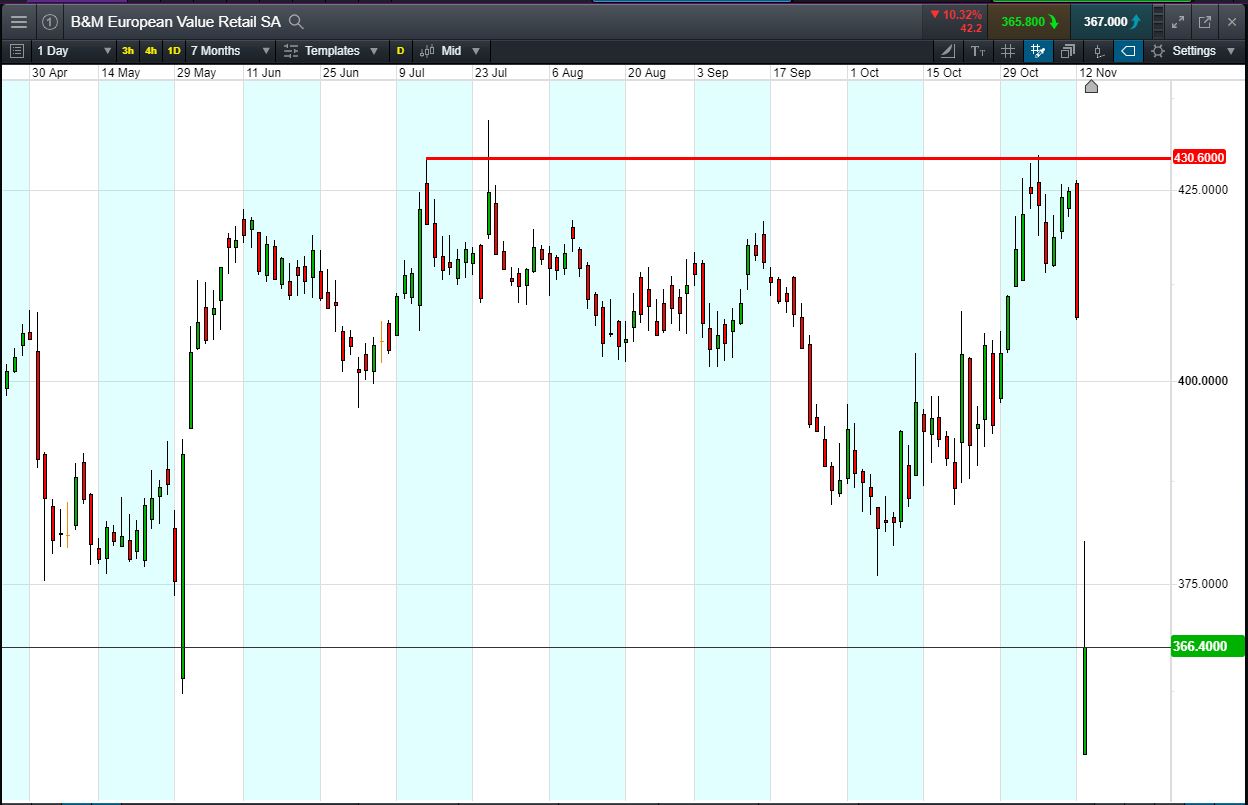Pop the chart out to a new window
1248x805 pixels.
click(x=1205, y=21)
